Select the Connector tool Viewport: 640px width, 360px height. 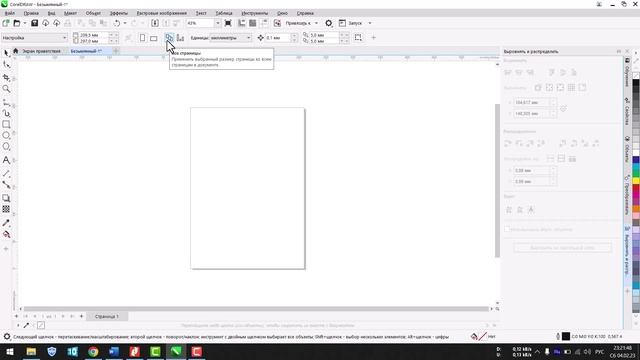[6, 184]
